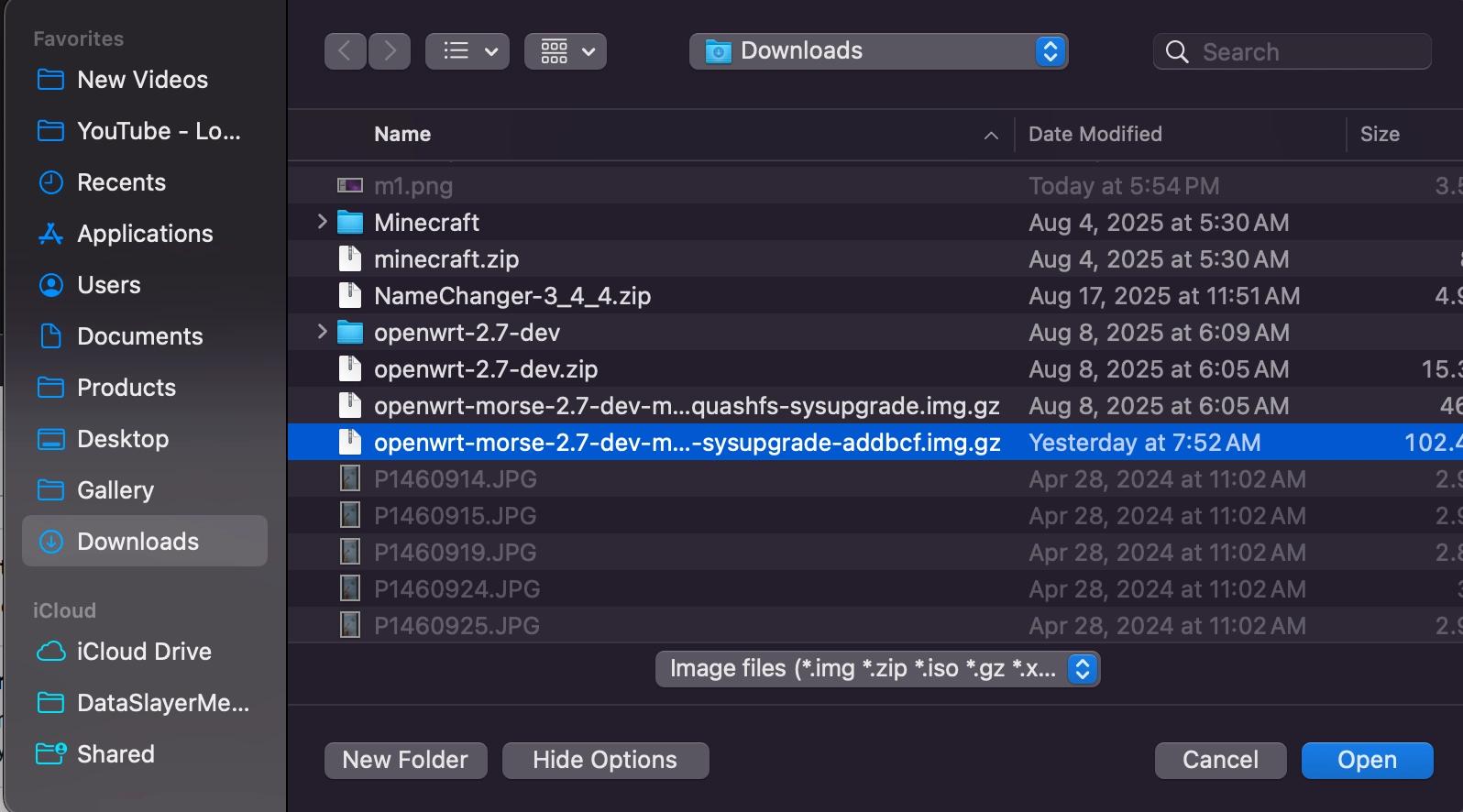This screenshot has height=812, width=1463.
Task: Click the iCloud Drive cloud icon
Action: tap(51, 652)
